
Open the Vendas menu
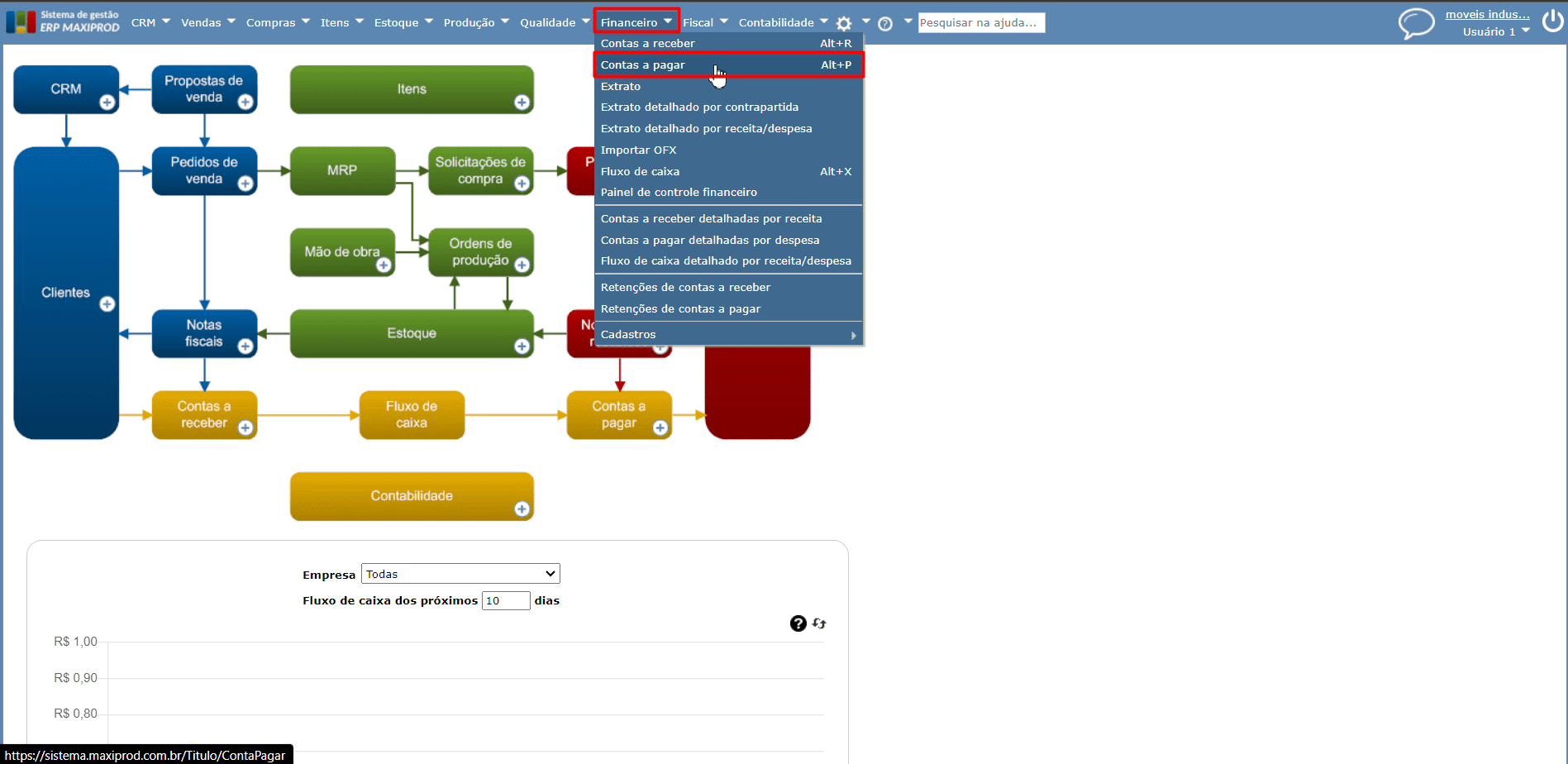208,22
